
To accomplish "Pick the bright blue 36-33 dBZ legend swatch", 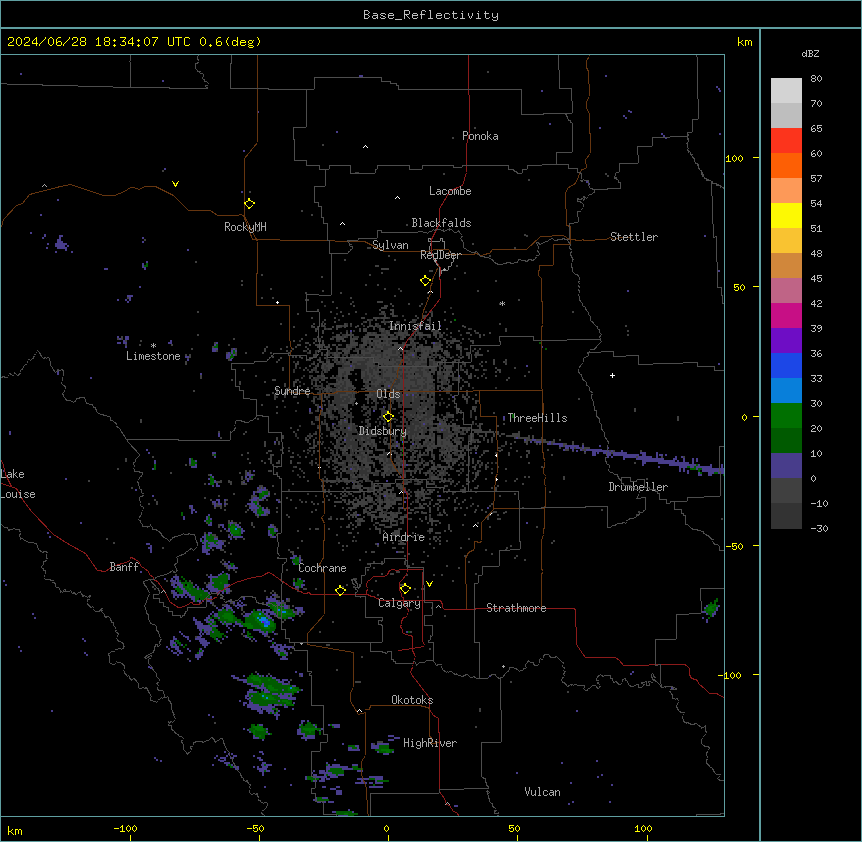I will click(786, 365).
